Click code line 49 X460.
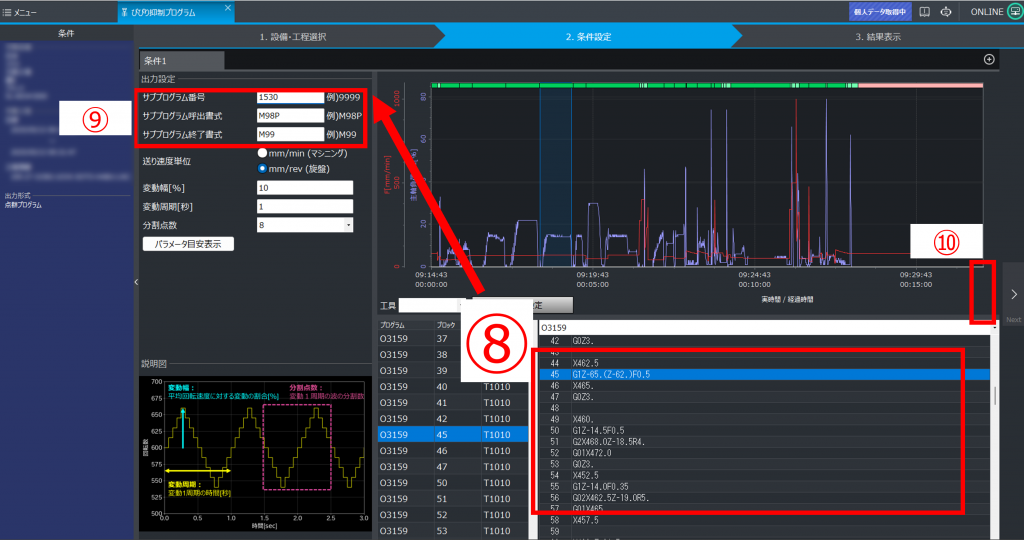Image resolution: width=1024 pixels, height=540 pixels. 764,419
